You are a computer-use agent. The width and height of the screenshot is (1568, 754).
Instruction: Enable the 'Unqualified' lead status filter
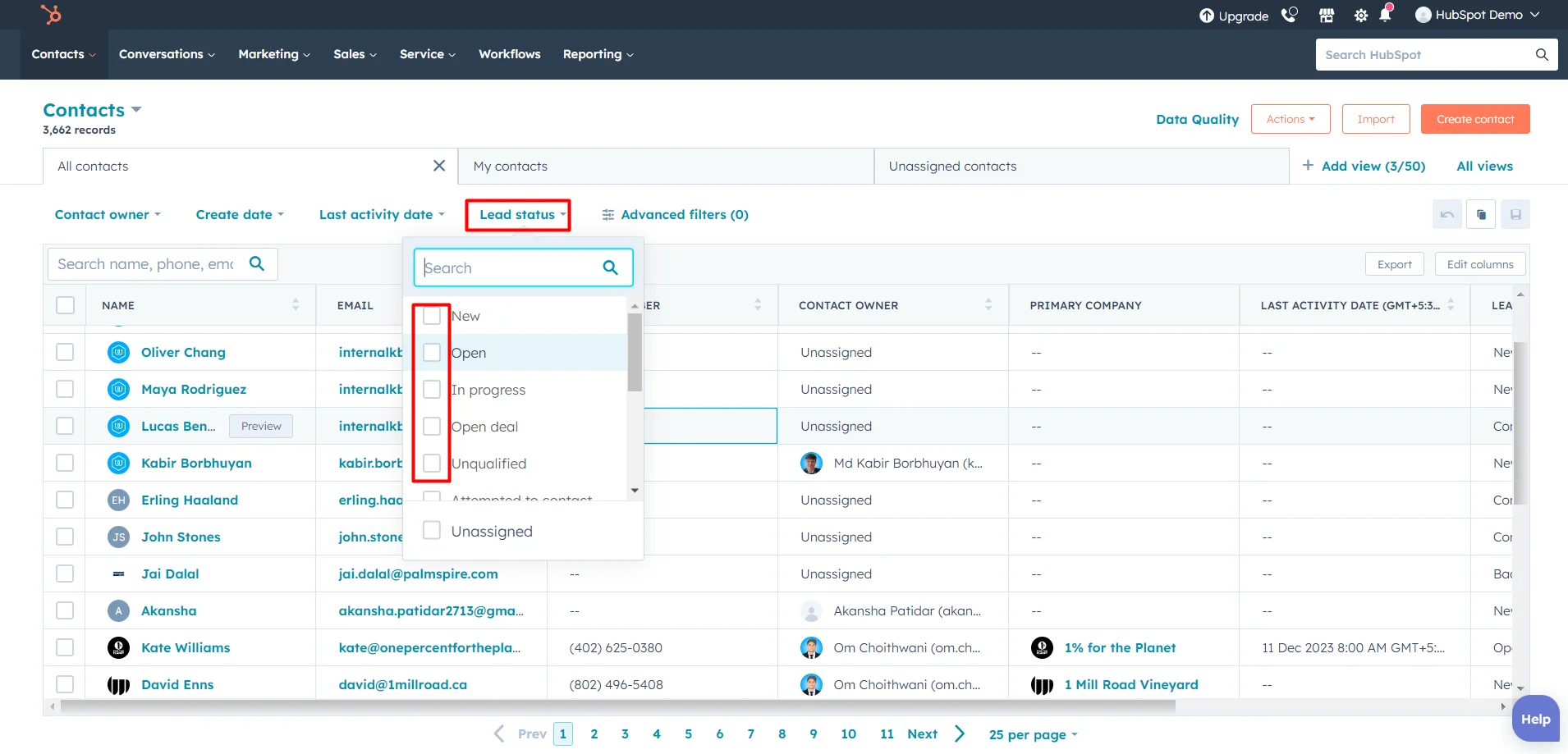[431, 463]
